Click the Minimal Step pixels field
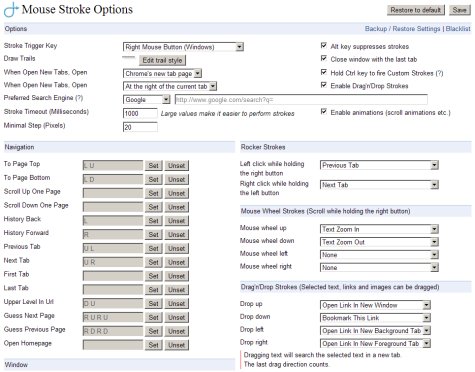This screenshot has width=475, height=372. coord(140,127)
